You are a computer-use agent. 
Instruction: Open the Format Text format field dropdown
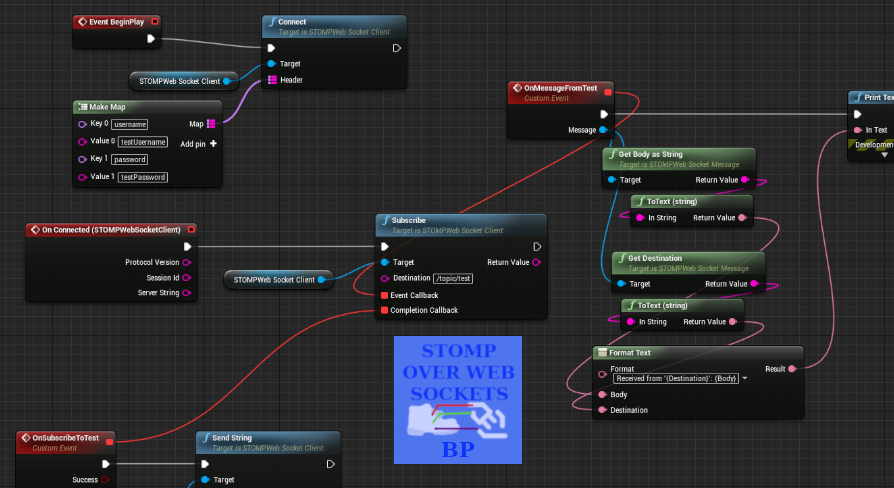[x=745, y=378]
